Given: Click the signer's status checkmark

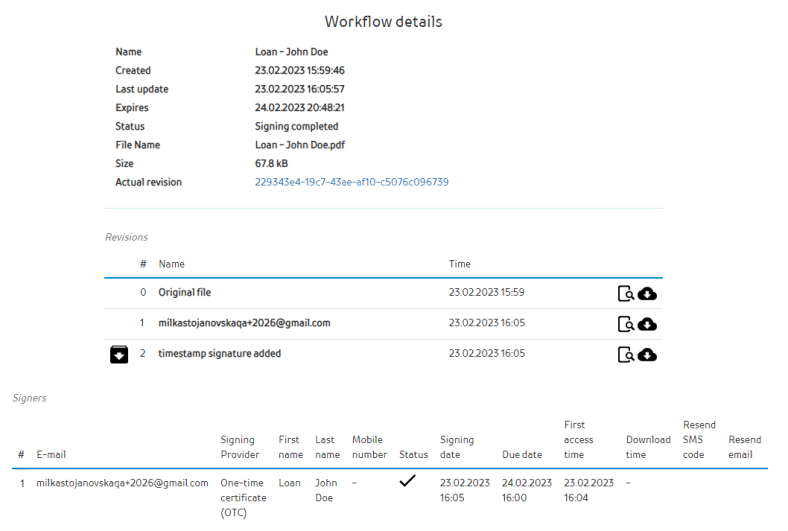Looking at the screenshot, I should tap(407, 481).
